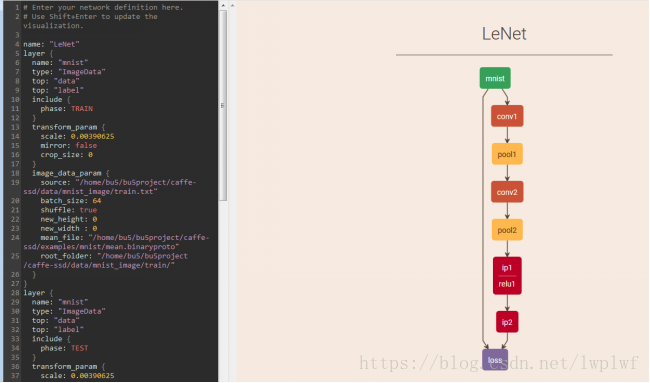
Task: Click the transform_param line 13
Action: pyautogui.click(x=68, y=127)
